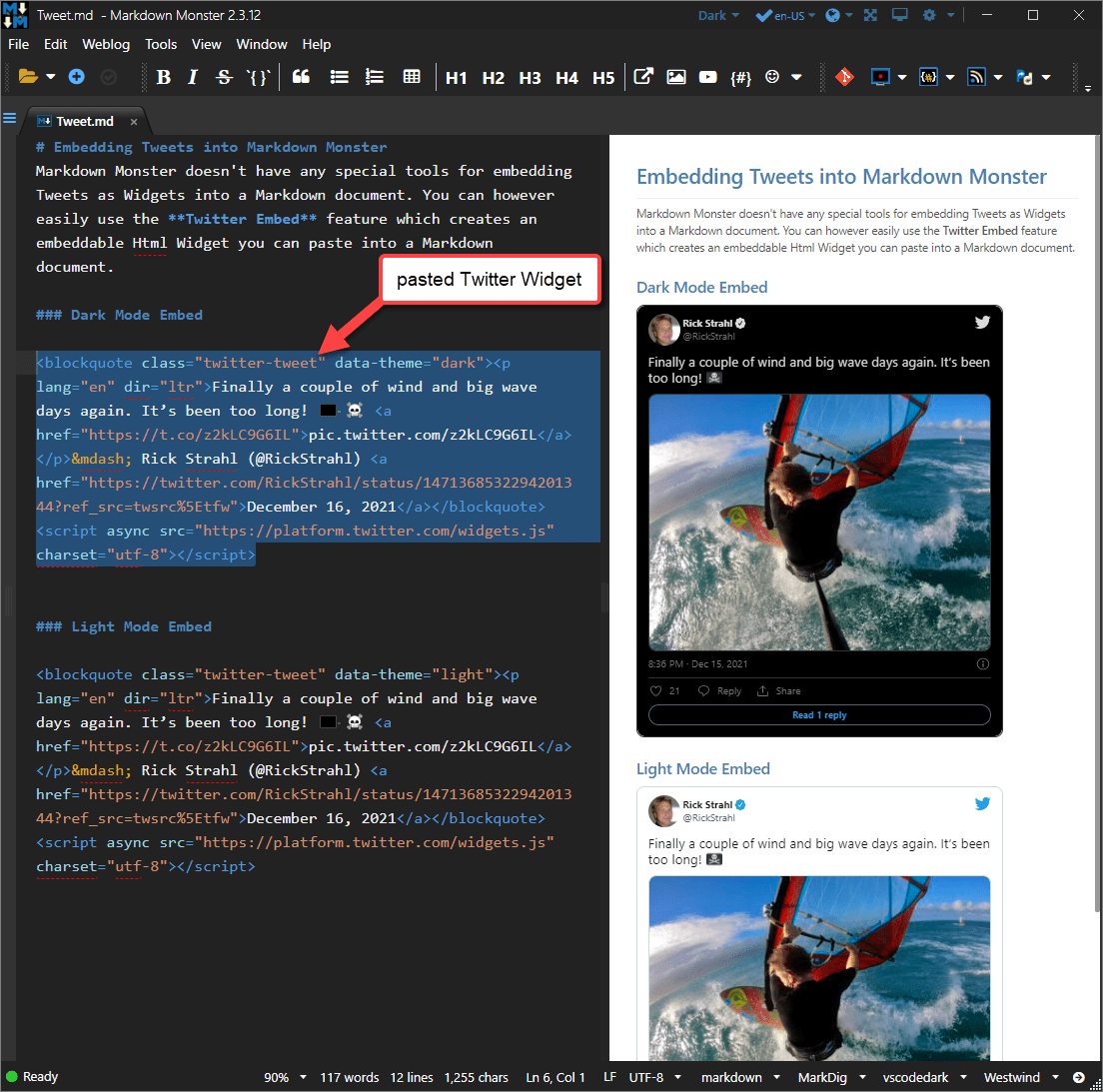
Task: Insert a numbered list
Action: click(375, 77)
